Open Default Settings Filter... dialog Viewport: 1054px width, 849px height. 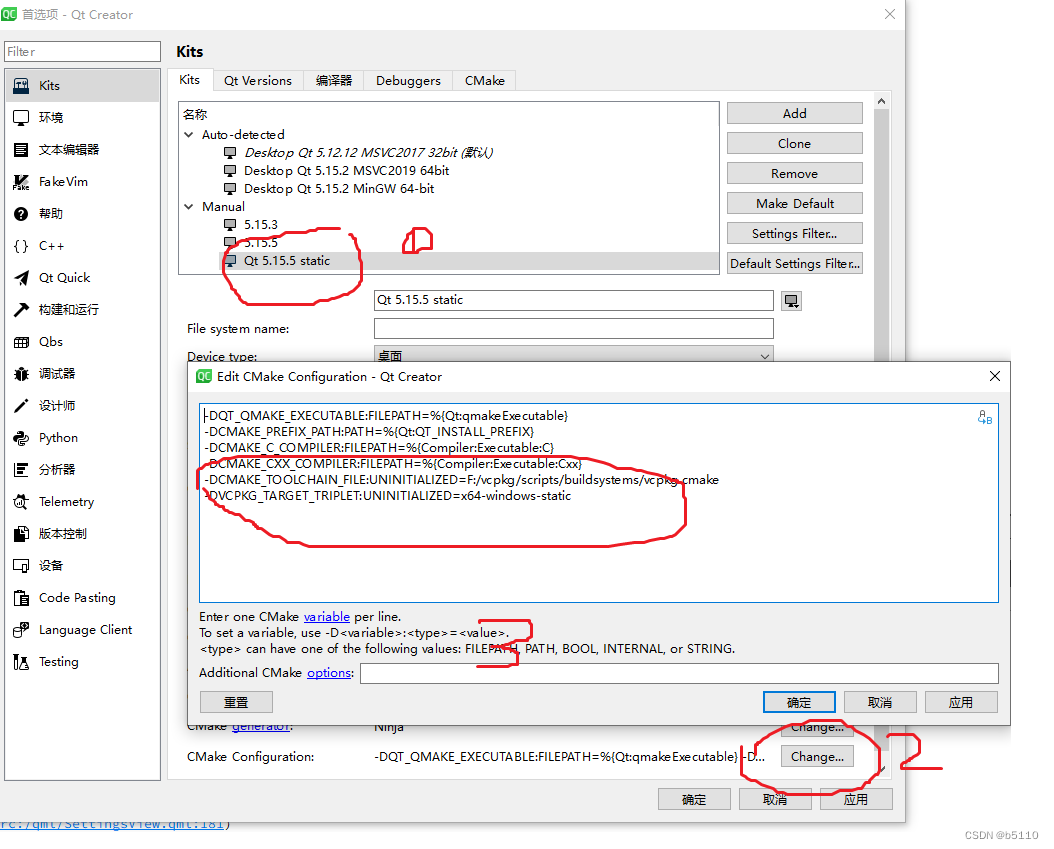coord(795,264)
